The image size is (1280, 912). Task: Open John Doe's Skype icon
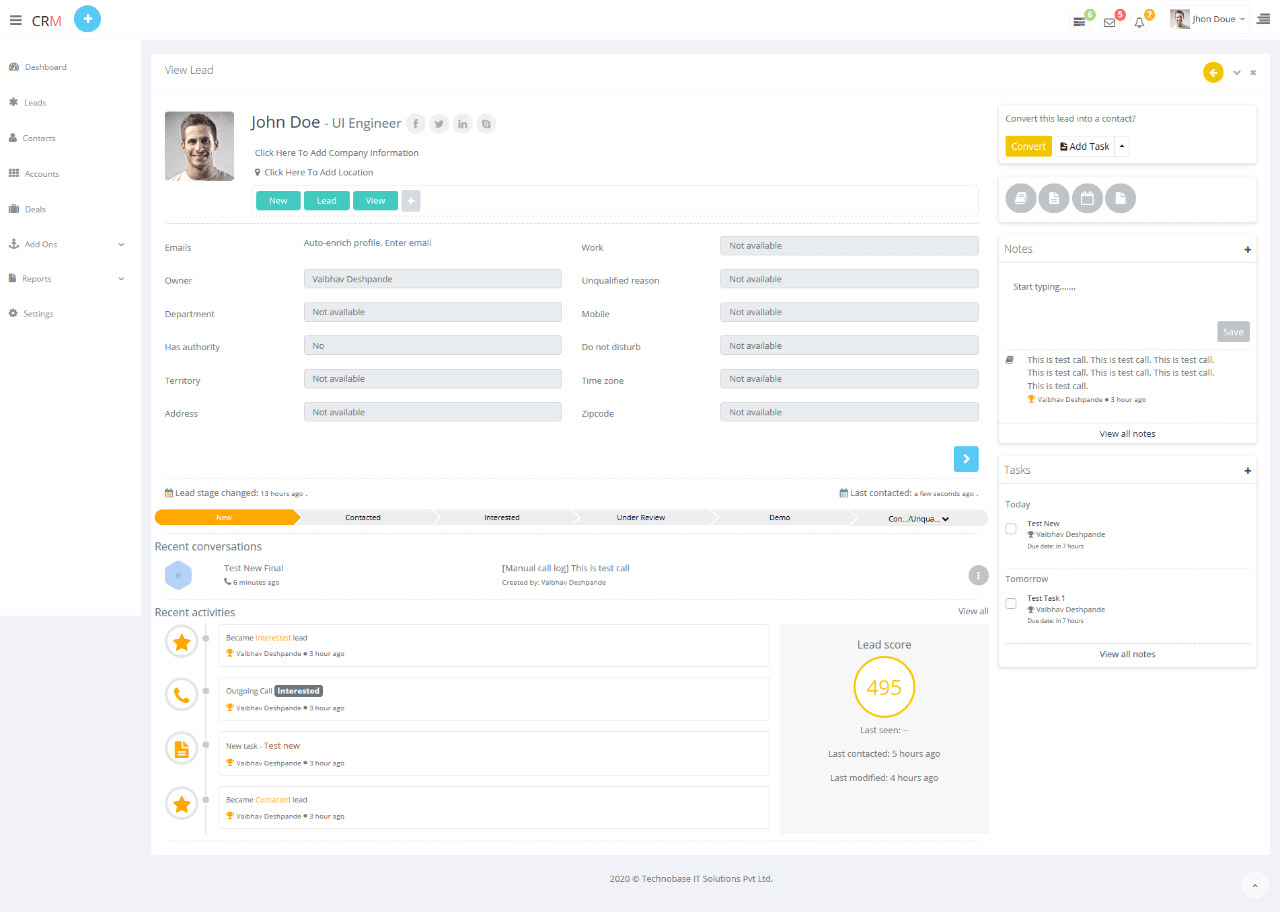click(486, 124)
